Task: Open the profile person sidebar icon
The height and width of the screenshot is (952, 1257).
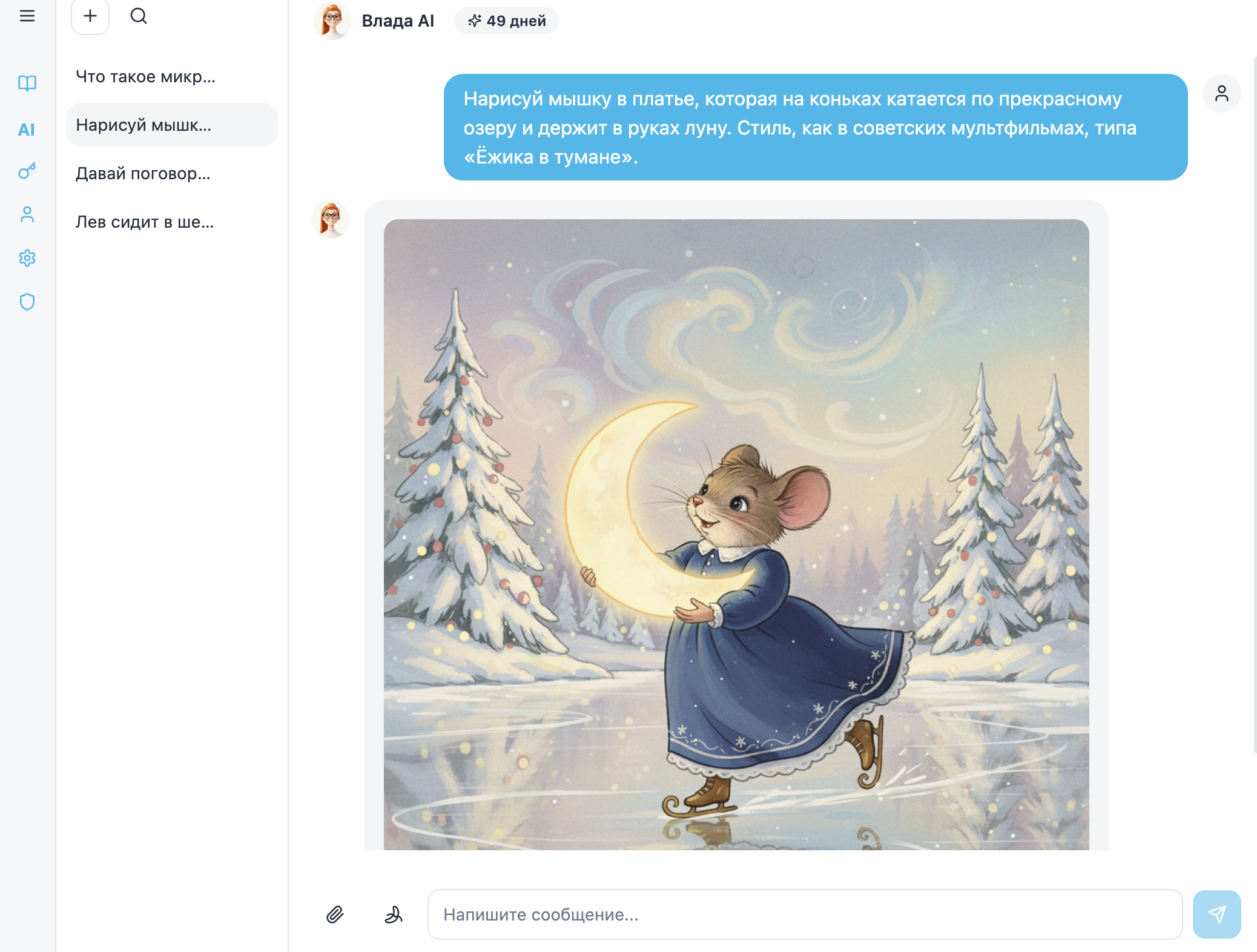Action: click(x=27, y=215)
